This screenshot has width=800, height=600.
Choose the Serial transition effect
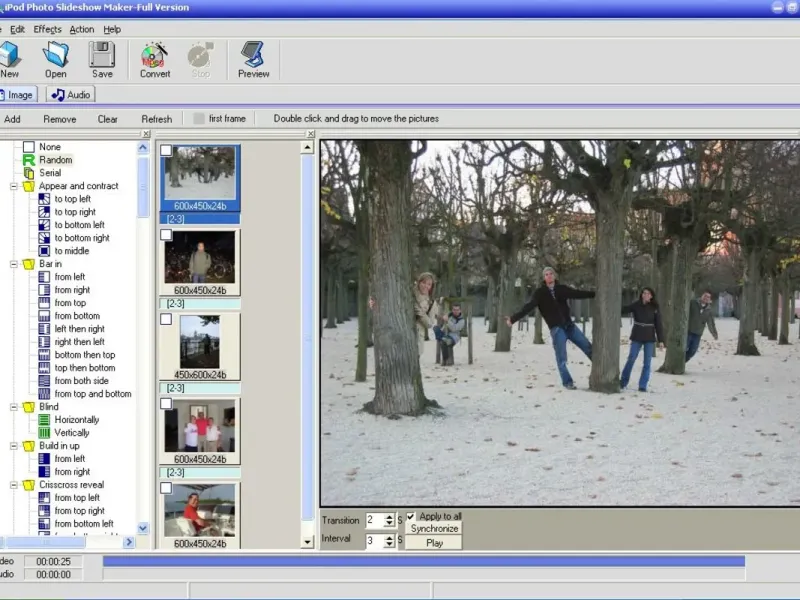[50, 173]
